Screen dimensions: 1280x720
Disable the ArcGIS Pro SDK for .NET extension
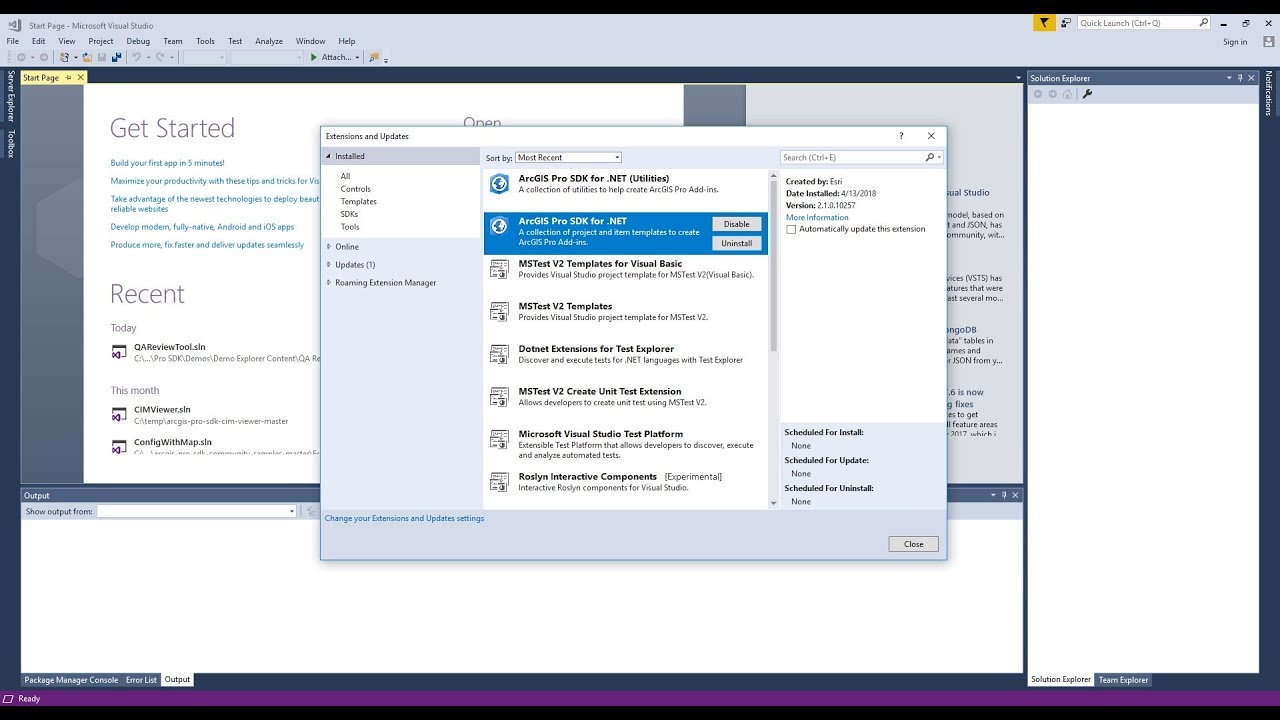pos(737,224)
